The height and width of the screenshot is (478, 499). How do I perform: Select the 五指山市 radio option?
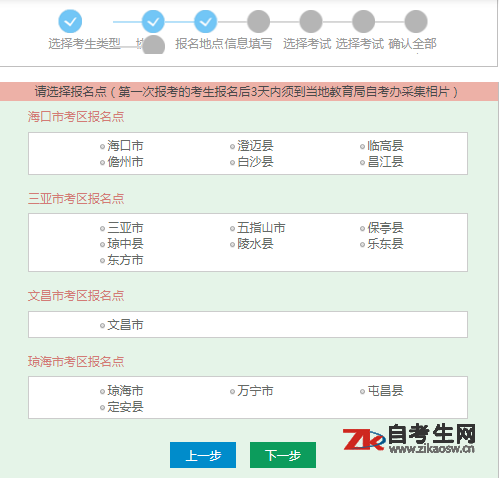tap(232, 229)
